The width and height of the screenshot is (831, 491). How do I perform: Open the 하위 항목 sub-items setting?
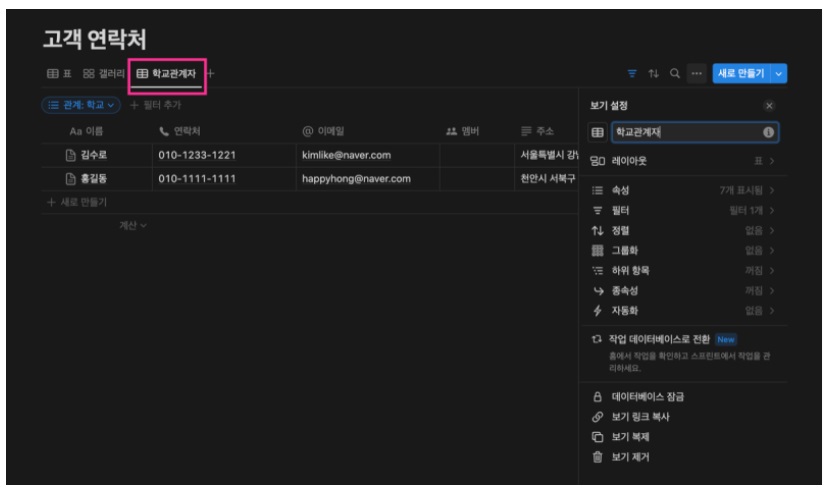(683, 271)
